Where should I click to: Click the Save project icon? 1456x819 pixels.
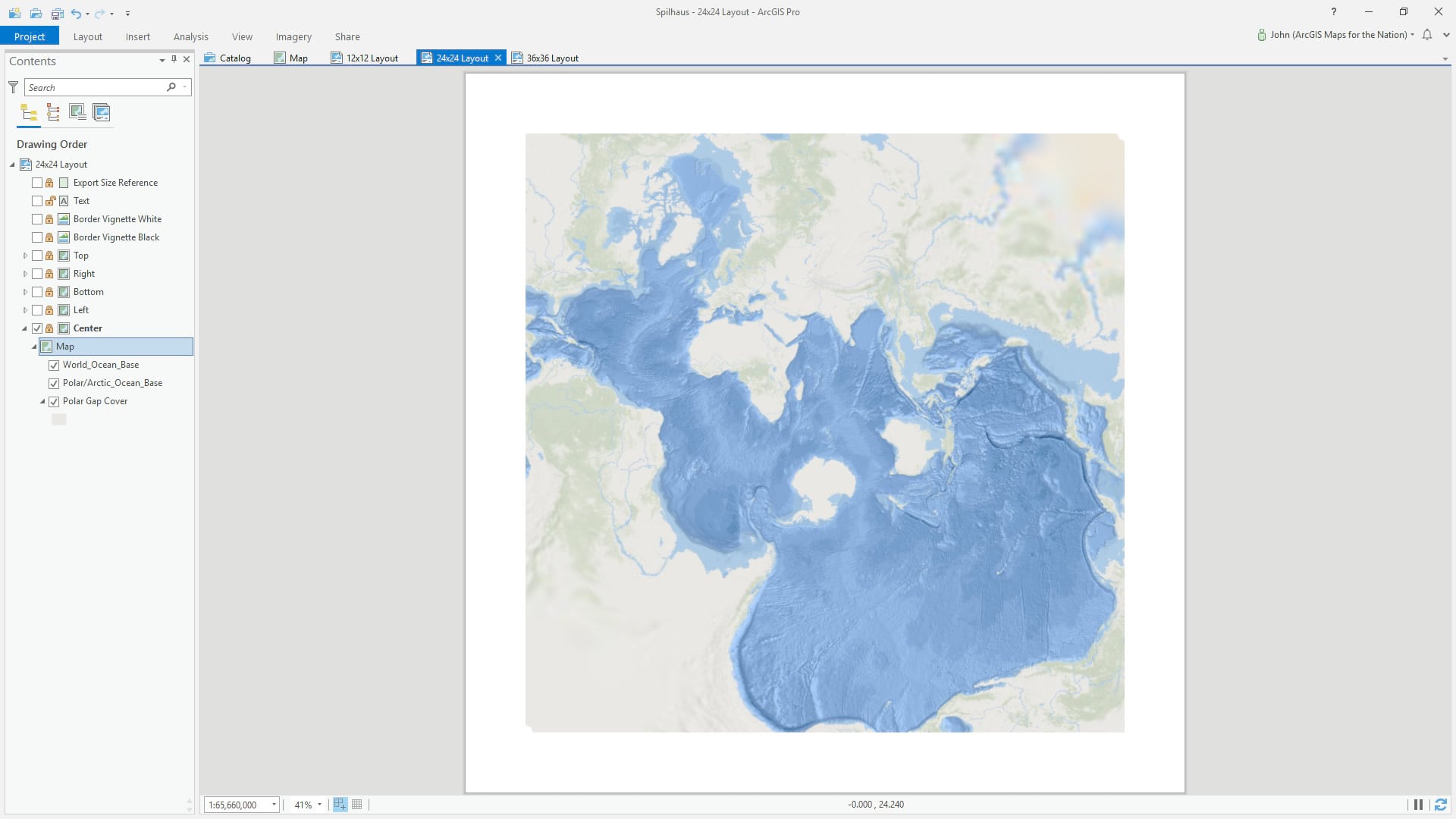(x=58, y=13)
